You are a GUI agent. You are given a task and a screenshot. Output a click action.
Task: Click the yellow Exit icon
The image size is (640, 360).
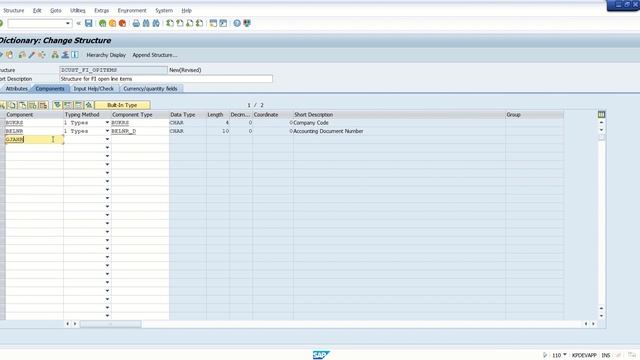coord(112,23)
